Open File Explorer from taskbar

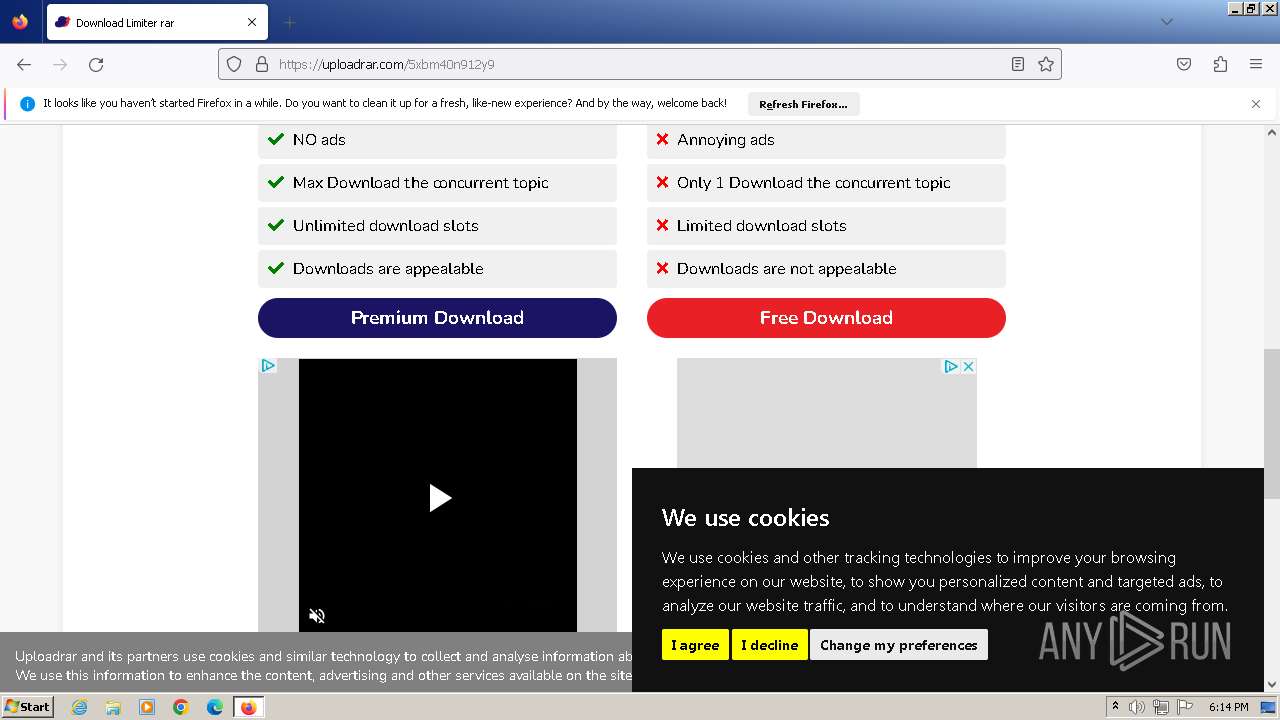pos(113,707)
